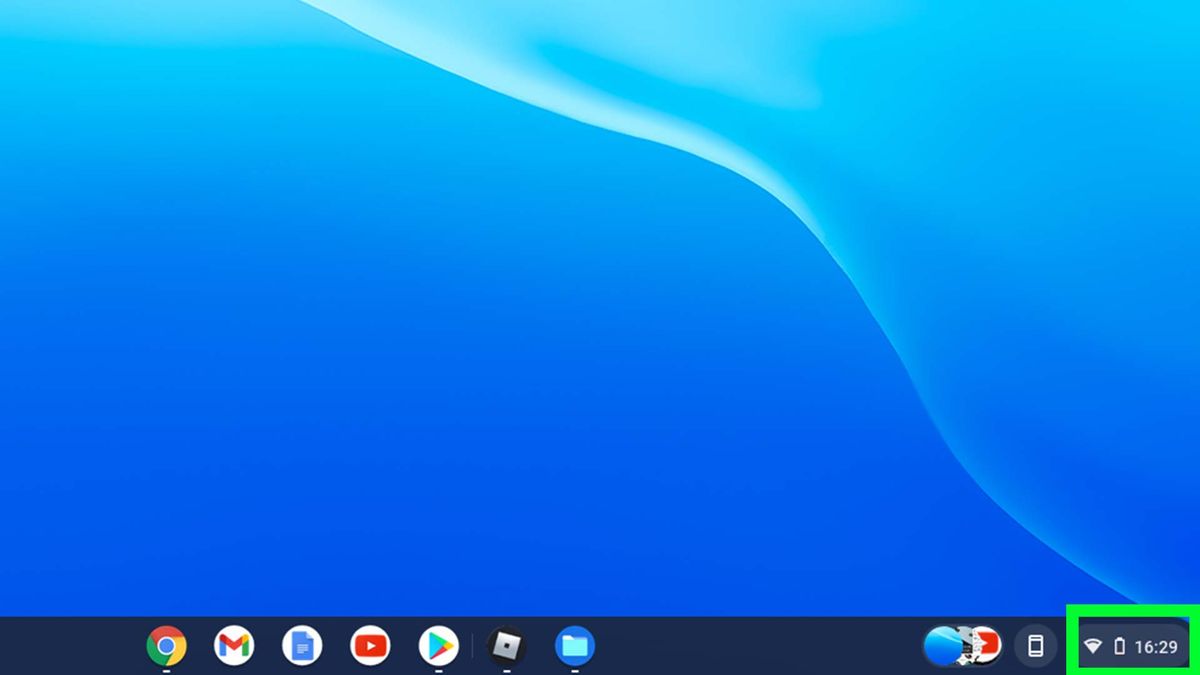Launch the Gmail app
The width and height of the screenshot is (1200, 675).
pyautogui.click(x=233, y=645)
